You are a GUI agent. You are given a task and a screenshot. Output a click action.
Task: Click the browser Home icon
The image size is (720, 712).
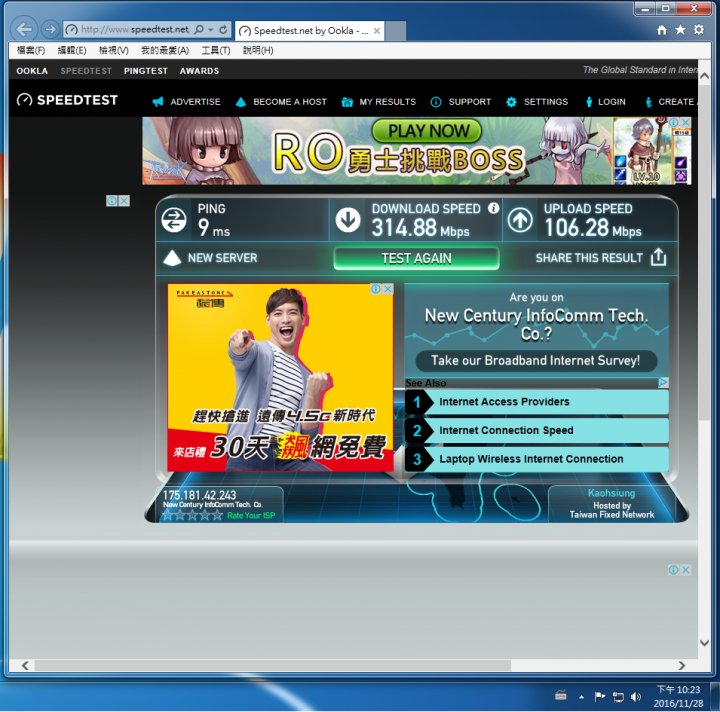pyautogui.click(x=662, y=30)
